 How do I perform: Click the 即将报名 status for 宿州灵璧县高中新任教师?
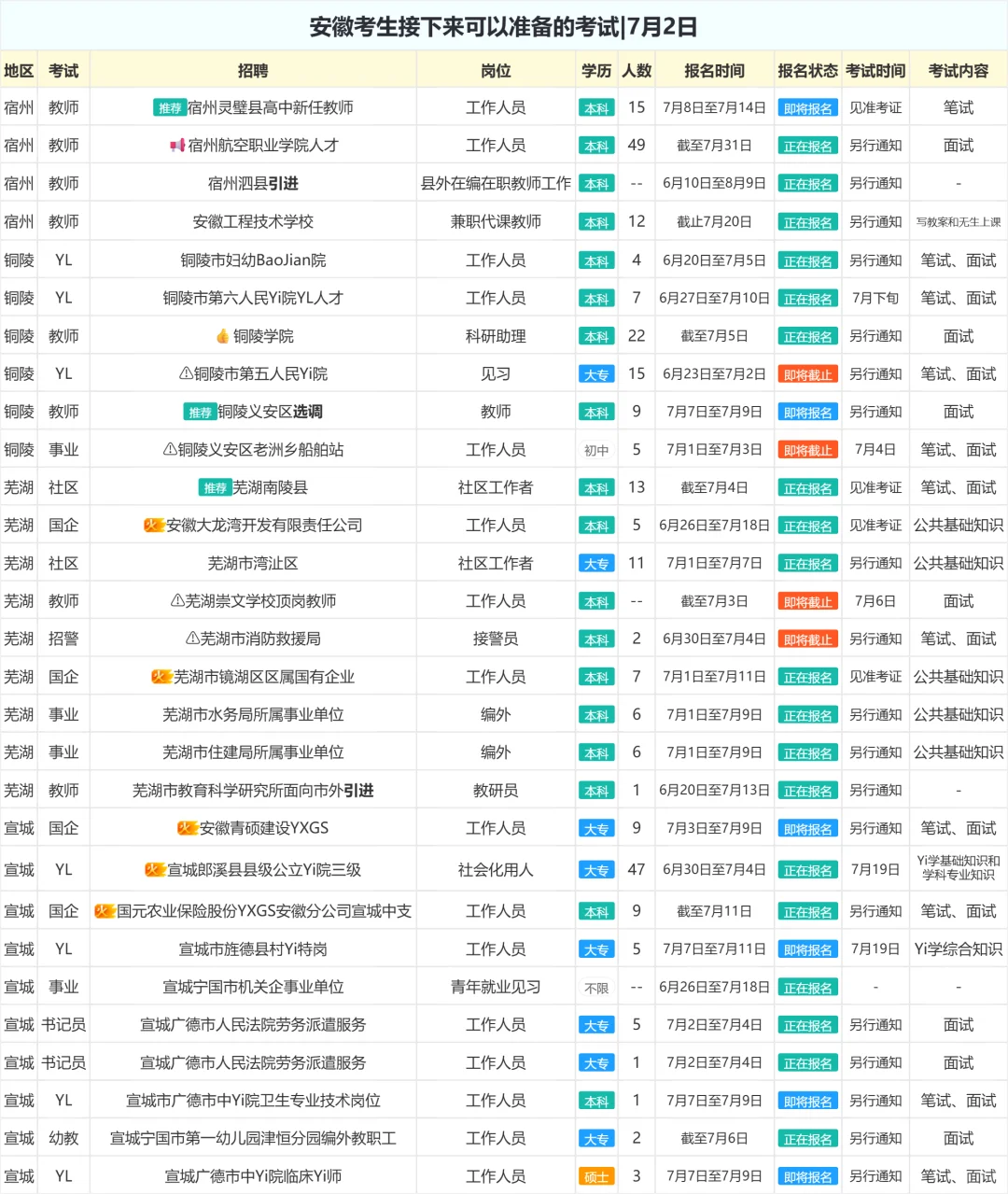pyautogui.click(x=807, y=108)
